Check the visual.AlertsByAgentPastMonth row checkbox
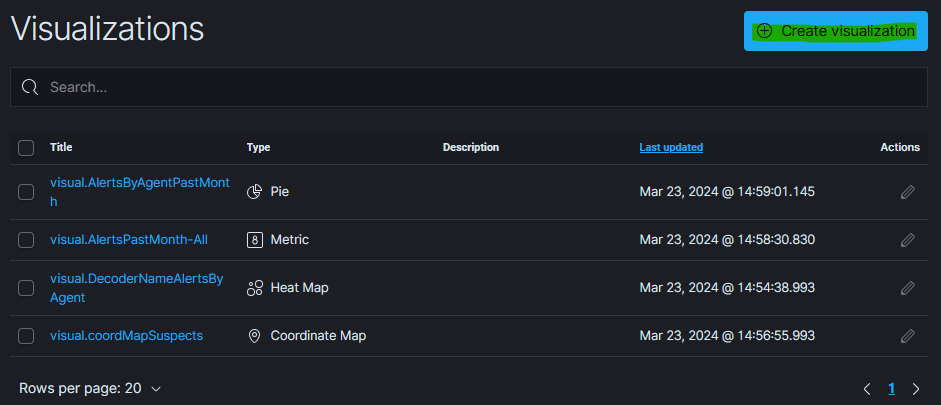Image resolution: width=941 pixels, height=405 pixels. pyautogui.click(x=26, y=192)
